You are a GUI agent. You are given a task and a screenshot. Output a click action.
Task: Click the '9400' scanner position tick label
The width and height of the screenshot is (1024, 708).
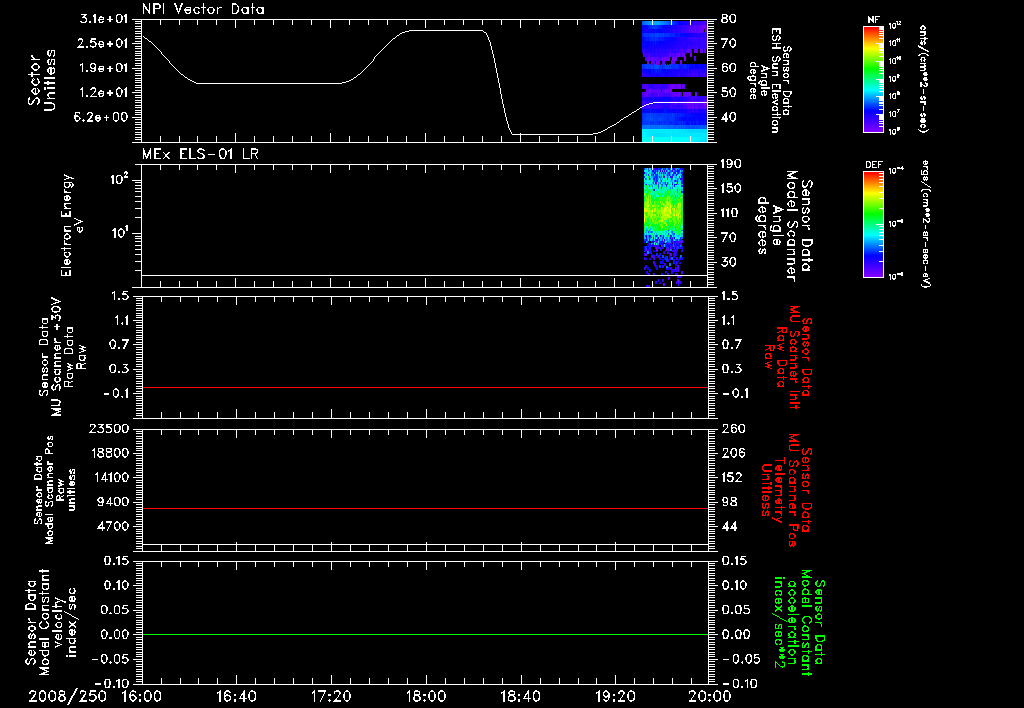(x=112, y=502)
